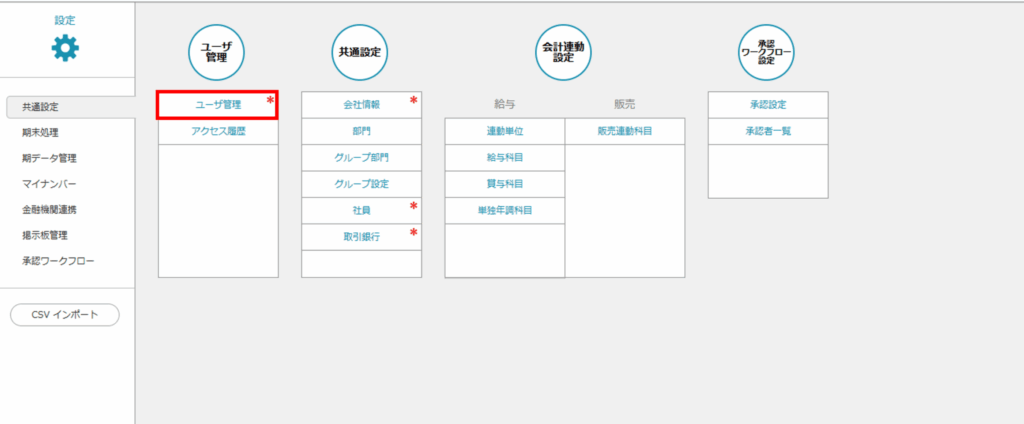The width and height of the screenshot is (1024, 424).
Task: Open 会社情報 settings
Action: point(361,105)
